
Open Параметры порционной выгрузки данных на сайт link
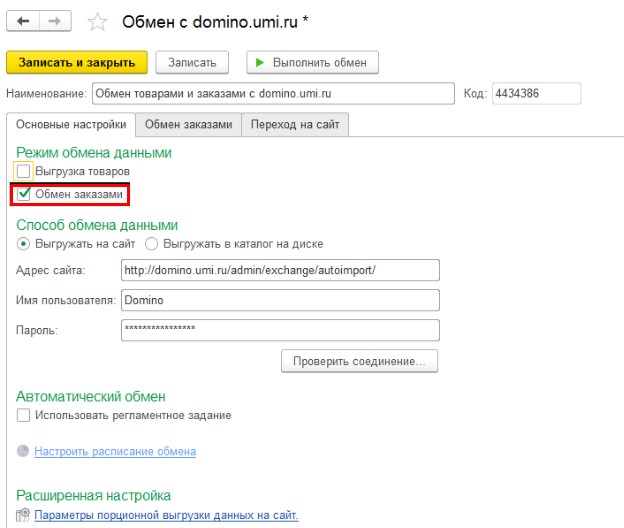[x=166, y=515]
